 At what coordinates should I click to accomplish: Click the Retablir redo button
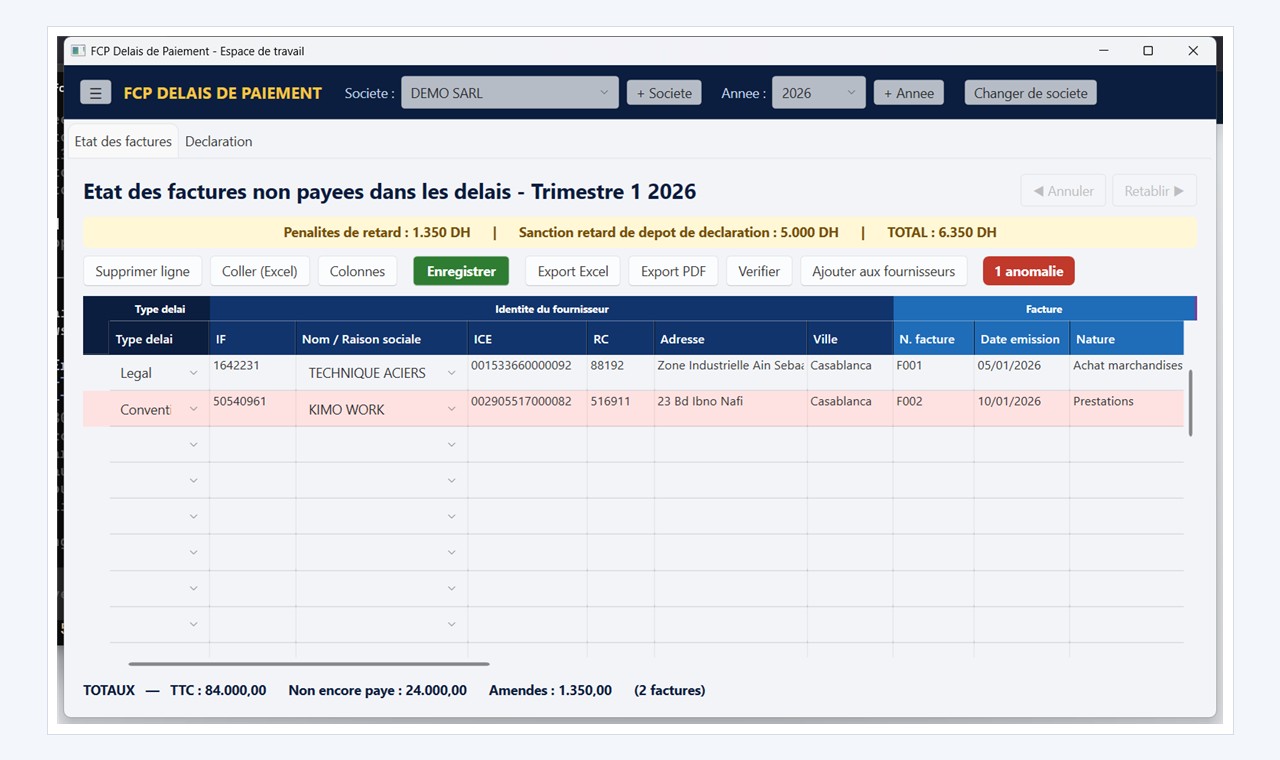(1154, 191)
